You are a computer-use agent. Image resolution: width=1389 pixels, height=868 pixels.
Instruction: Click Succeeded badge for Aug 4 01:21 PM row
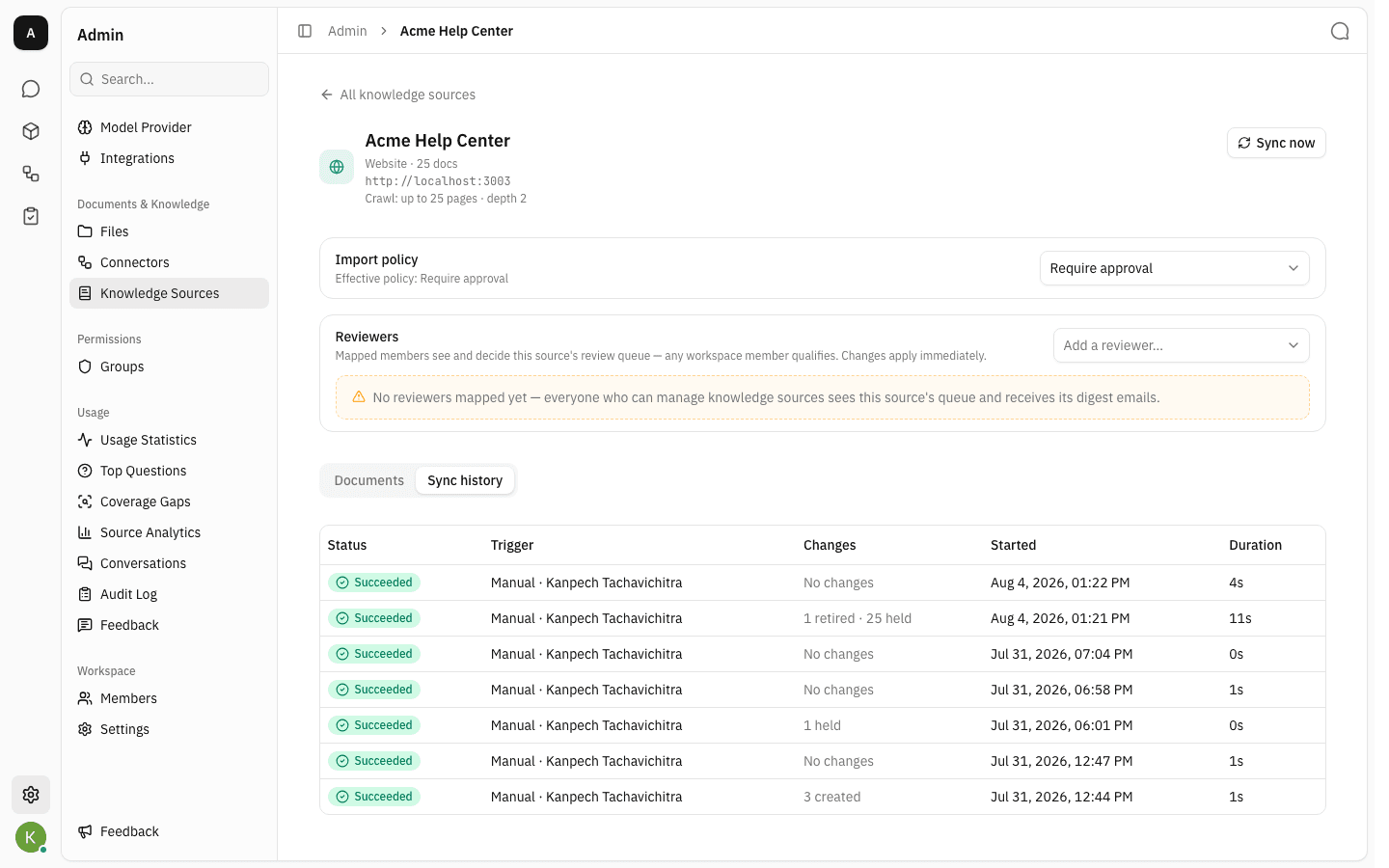pos(374,618)
